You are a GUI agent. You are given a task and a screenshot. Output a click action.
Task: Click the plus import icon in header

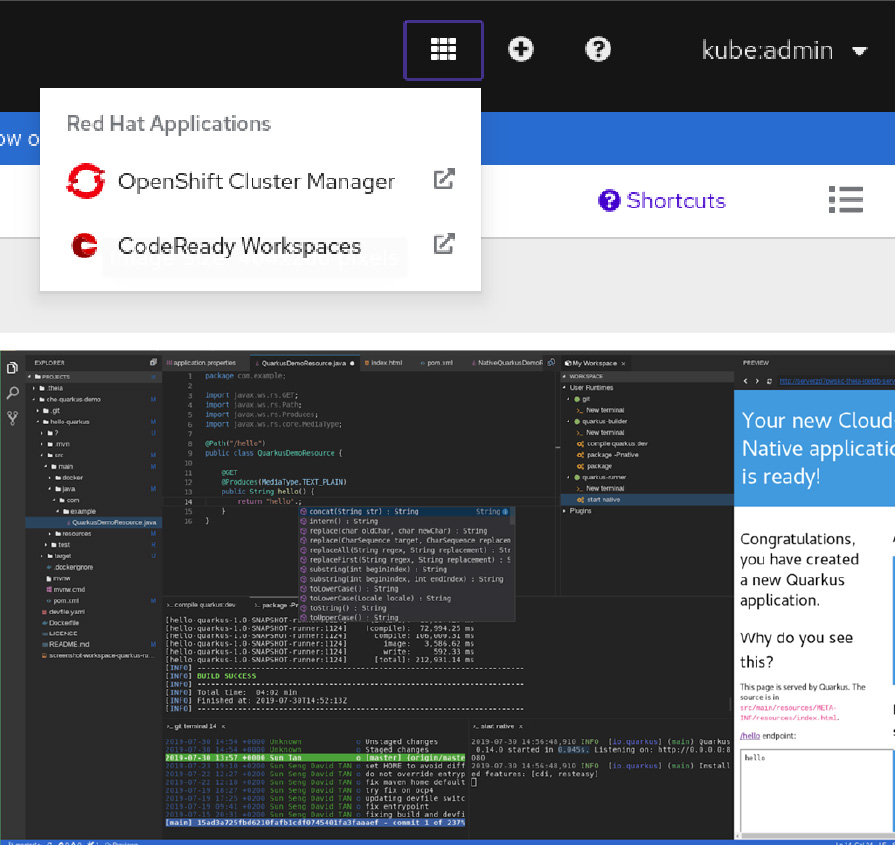(x=520, y=50)
